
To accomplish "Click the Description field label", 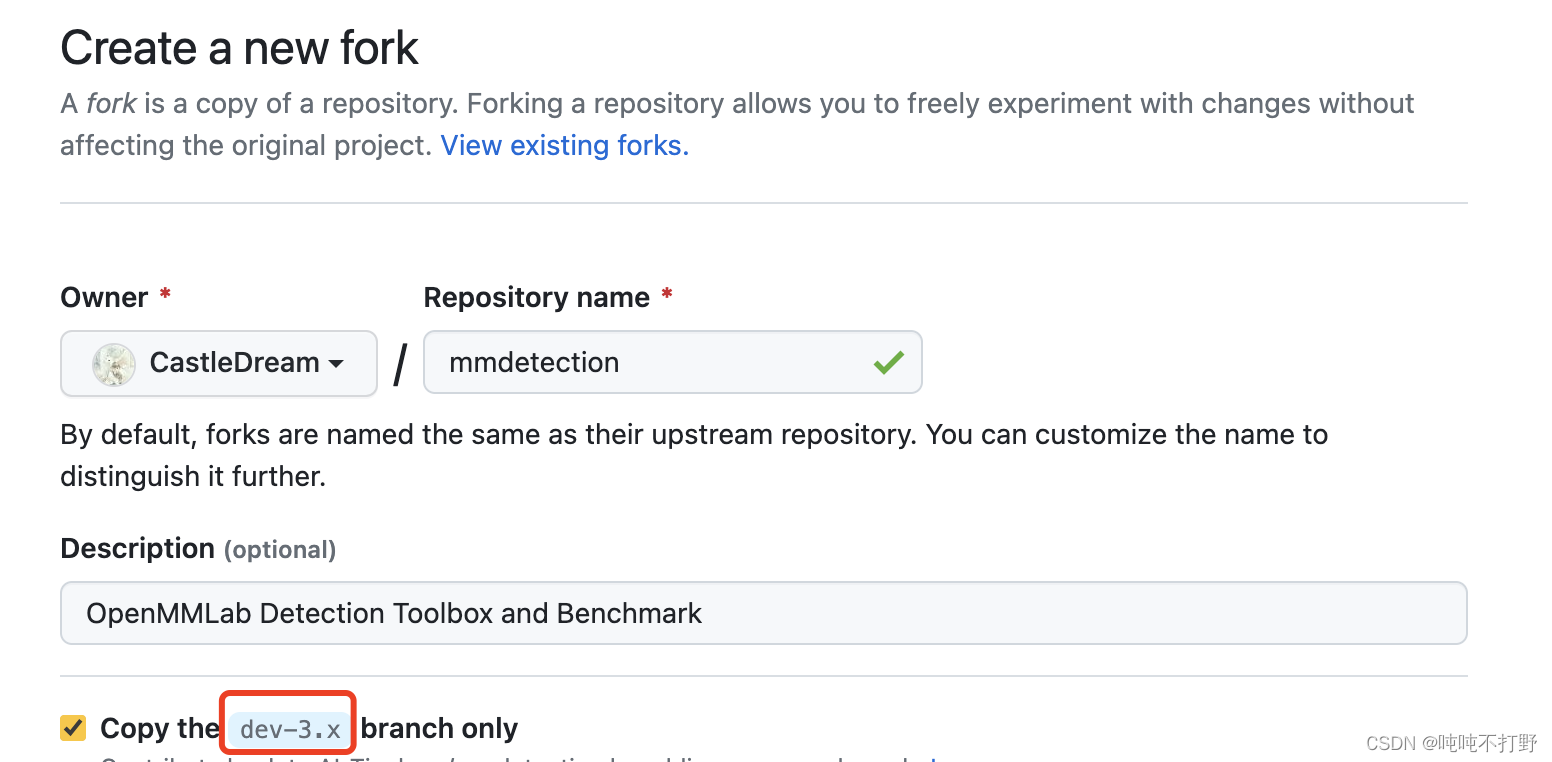I will pyautogui.click(x=137, y=549).
